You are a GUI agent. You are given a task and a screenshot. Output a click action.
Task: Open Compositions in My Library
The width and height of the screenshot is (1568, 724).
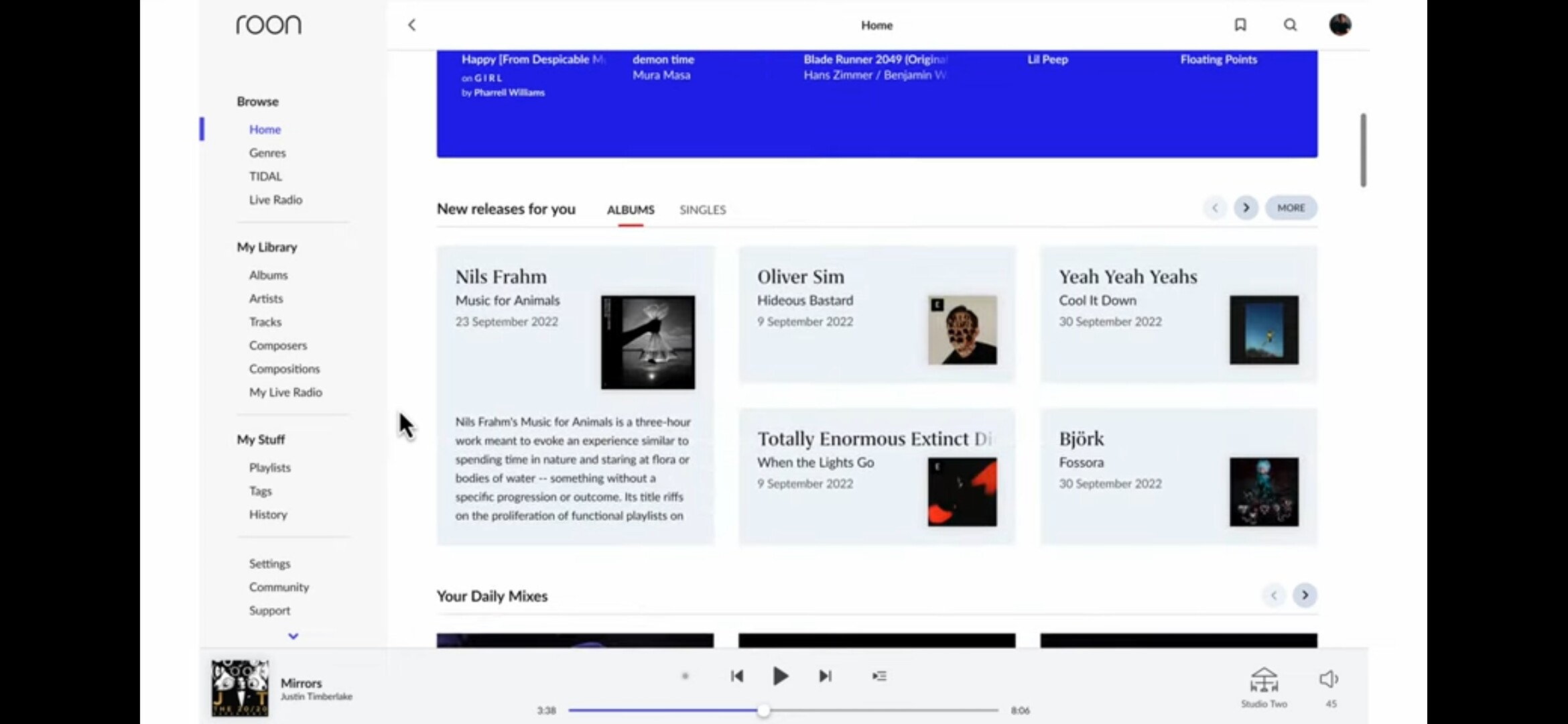284,369
